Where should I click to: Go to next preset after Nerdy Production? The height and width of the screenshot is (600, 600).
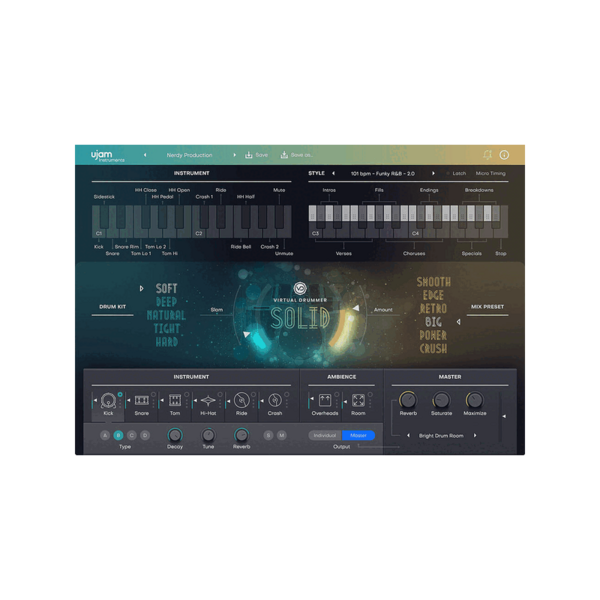click(x=234, y=155)
